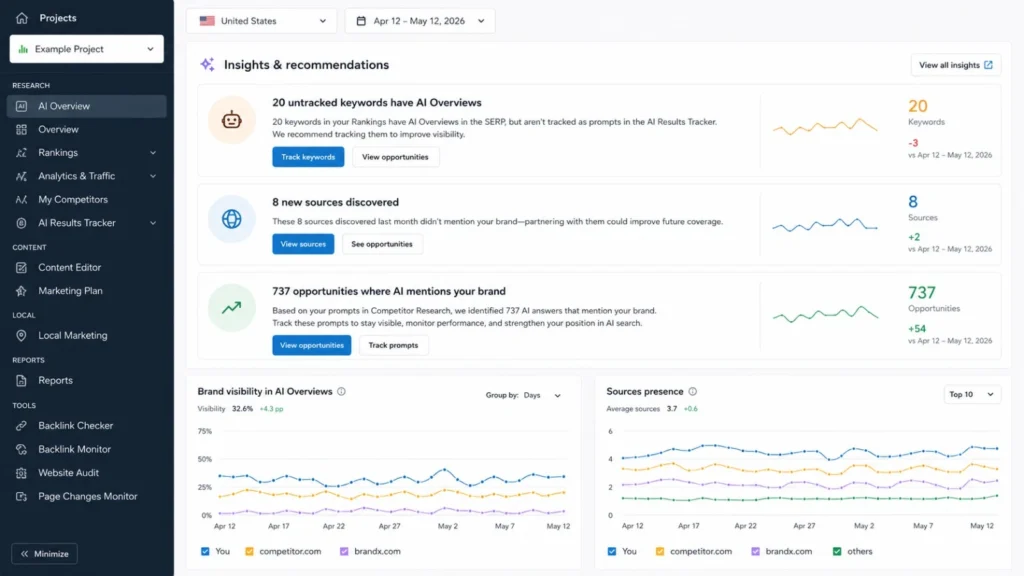The width and height of the screenshot is (1024, 576).
Task: Click the Rankings sidebar icon
Action: (22, 153)
